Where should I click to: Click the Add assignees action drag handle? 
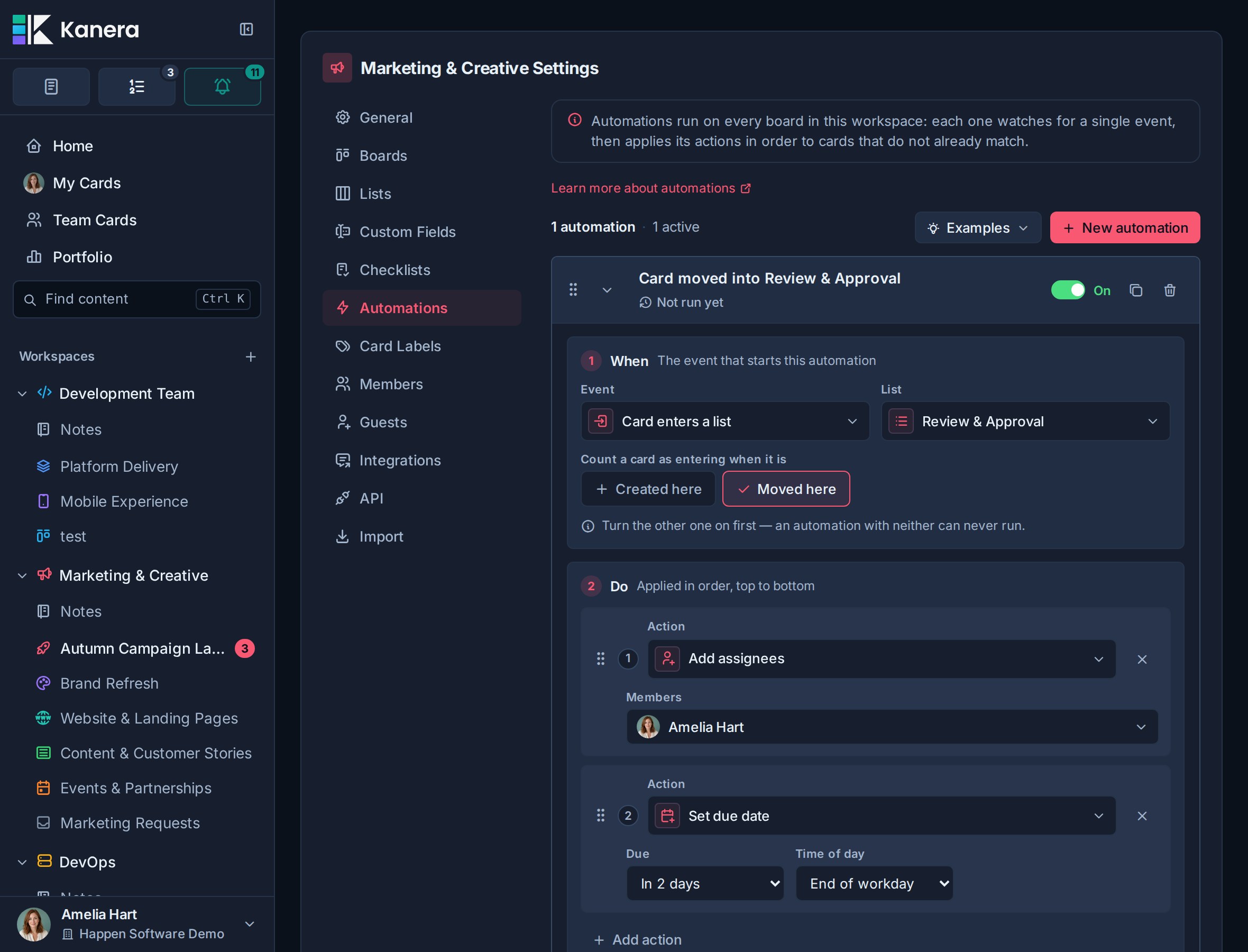[x=601, y=658]
